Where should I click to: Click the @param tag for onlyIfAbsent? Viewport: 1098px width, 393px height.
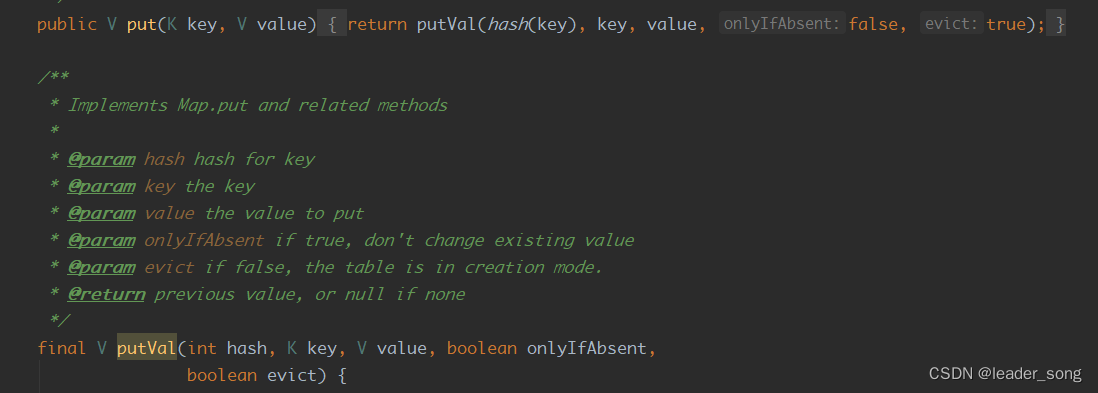click(101, 240)
